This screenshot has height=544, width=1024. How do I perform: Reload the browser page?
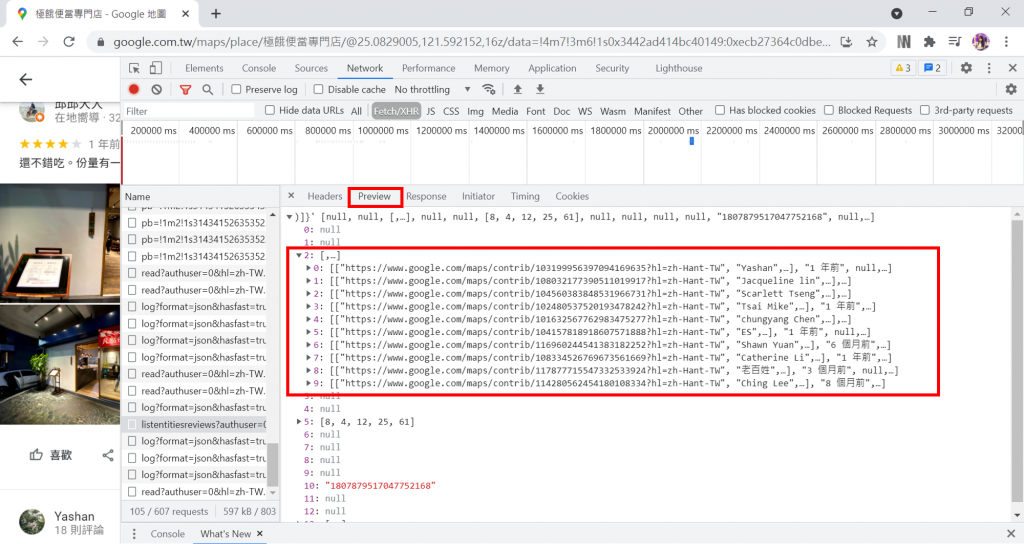click(x=69, y=42)
